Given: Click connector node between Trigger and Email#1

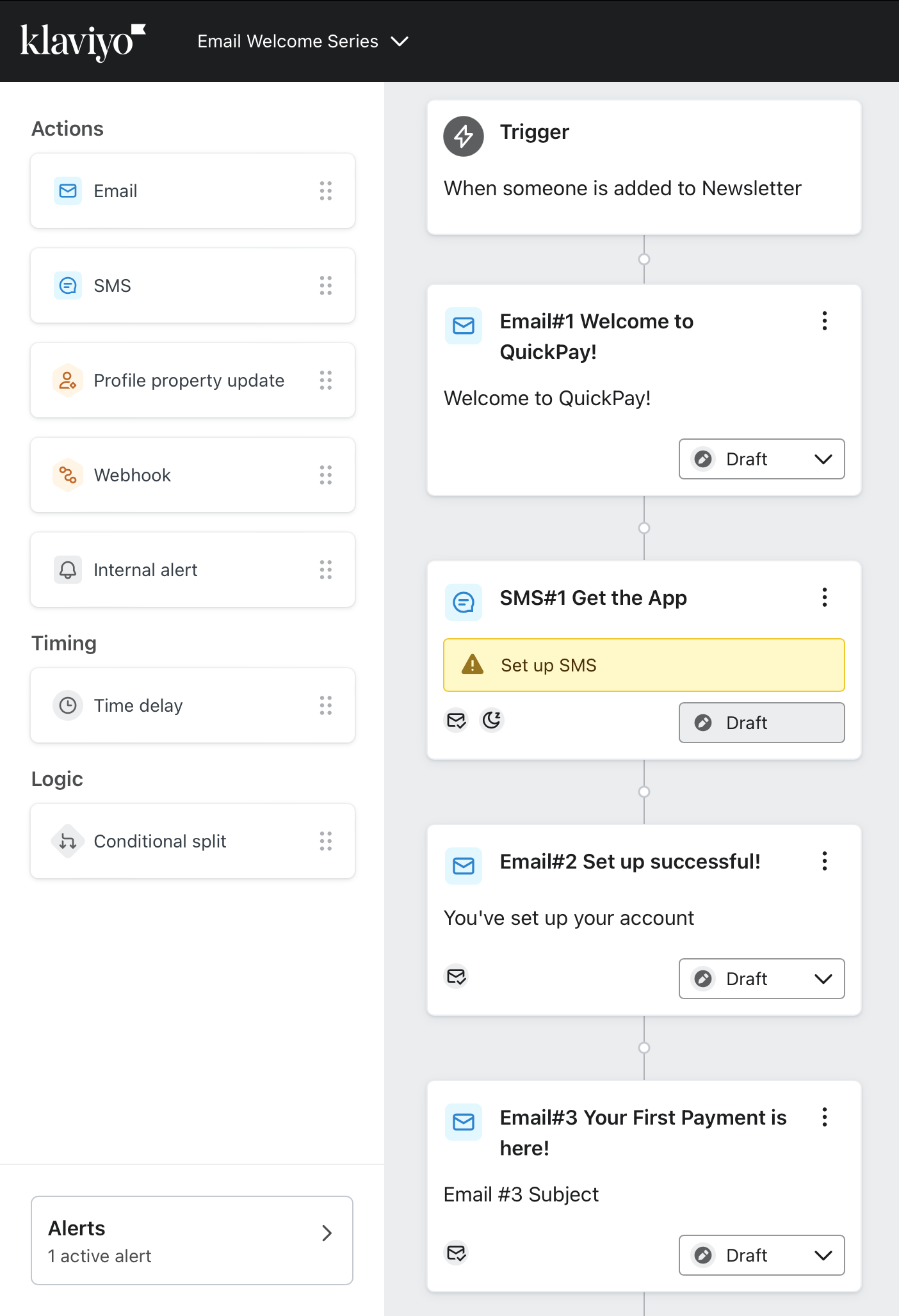Looking at the screenshot, I should pos(644,259).
